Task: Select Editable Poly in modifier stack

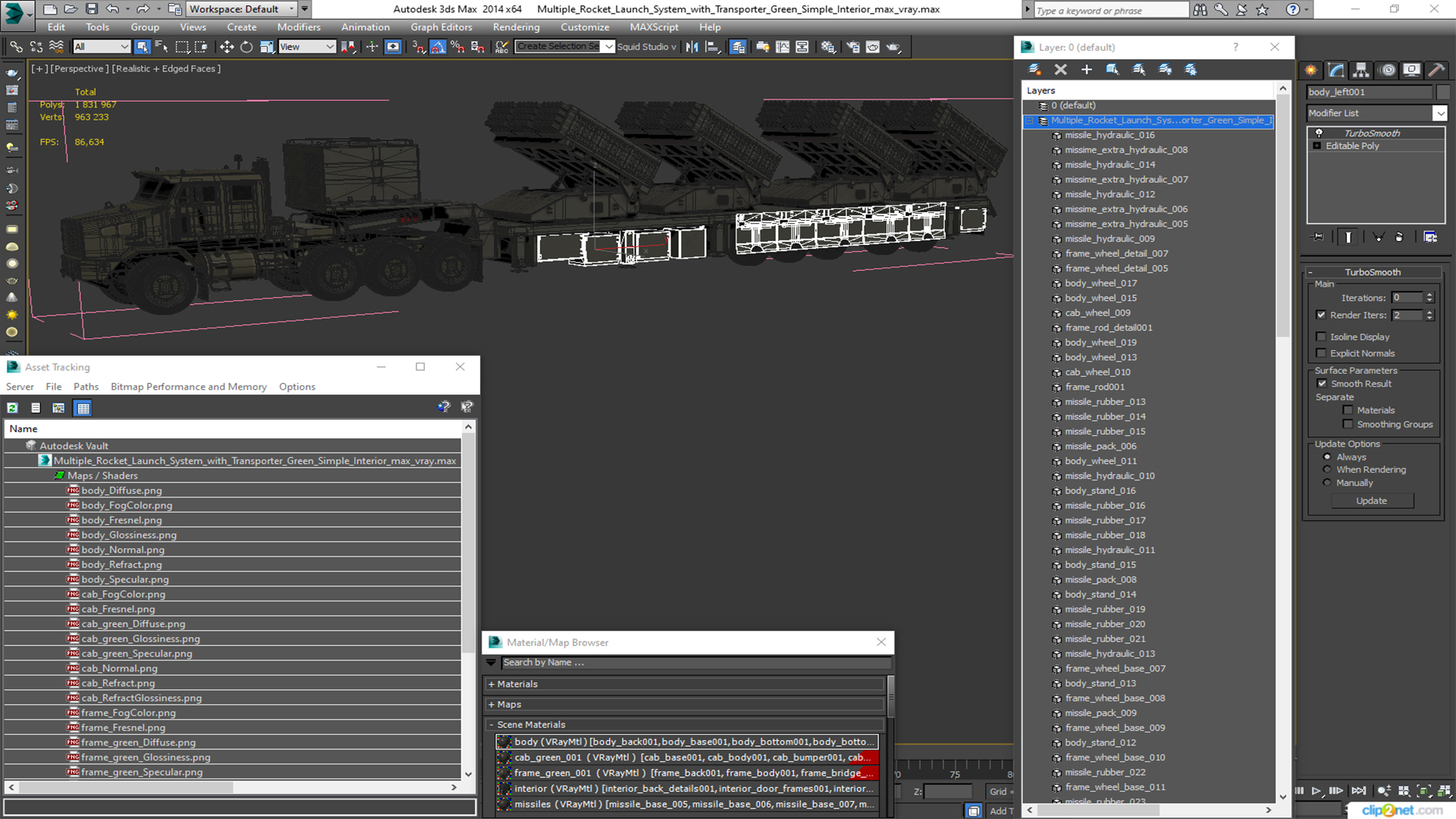Action: 1352,146
